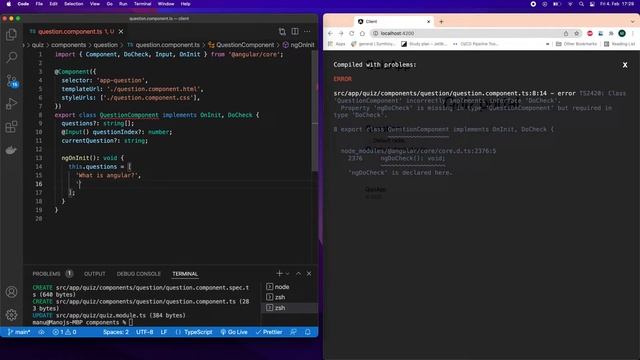Synchronize changes via the status bar cloud icon
Screen dimensions: 640x360
tap(41, 332)
